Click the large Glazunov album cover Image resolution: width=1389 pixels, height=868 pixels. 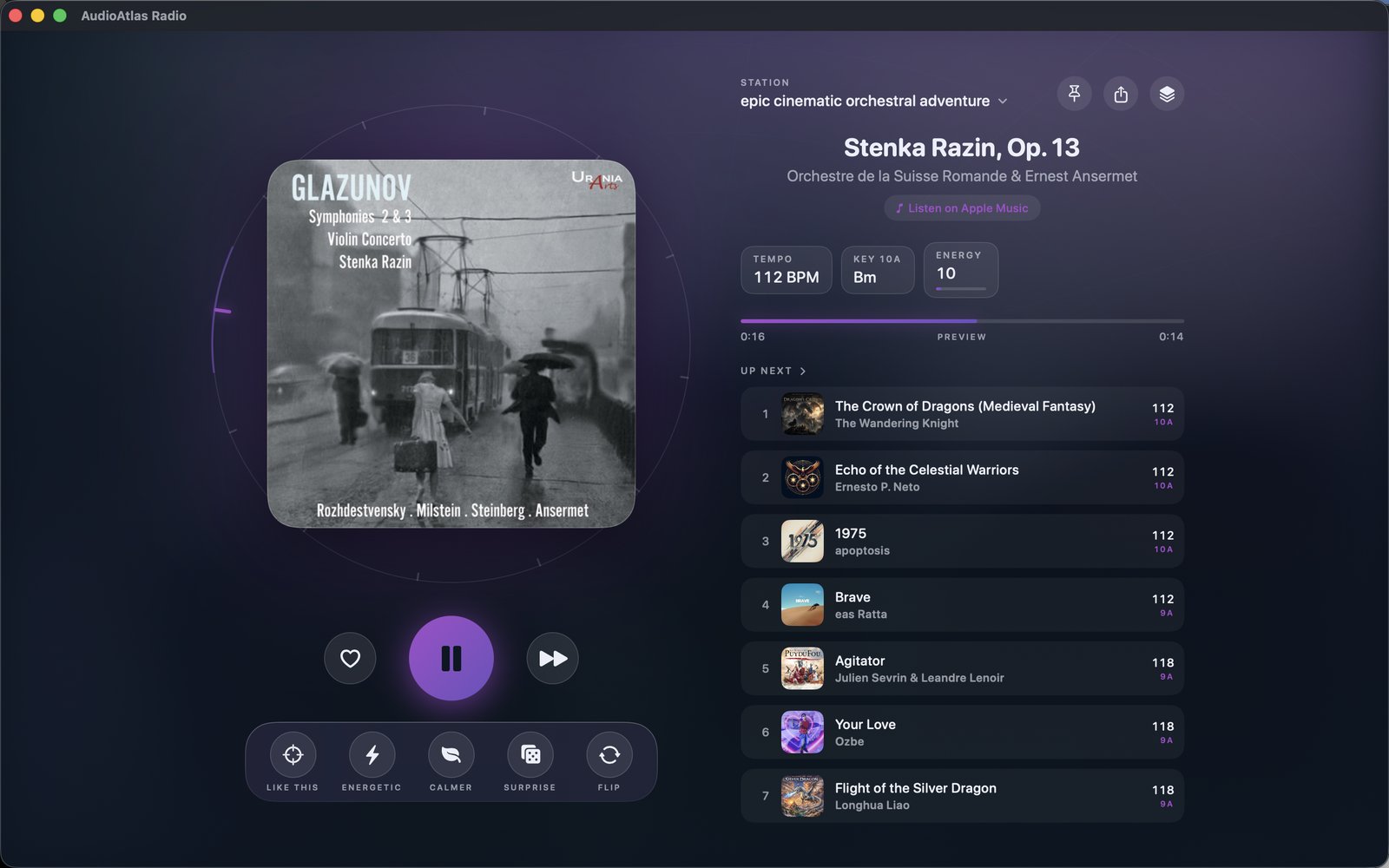[451, 344]
